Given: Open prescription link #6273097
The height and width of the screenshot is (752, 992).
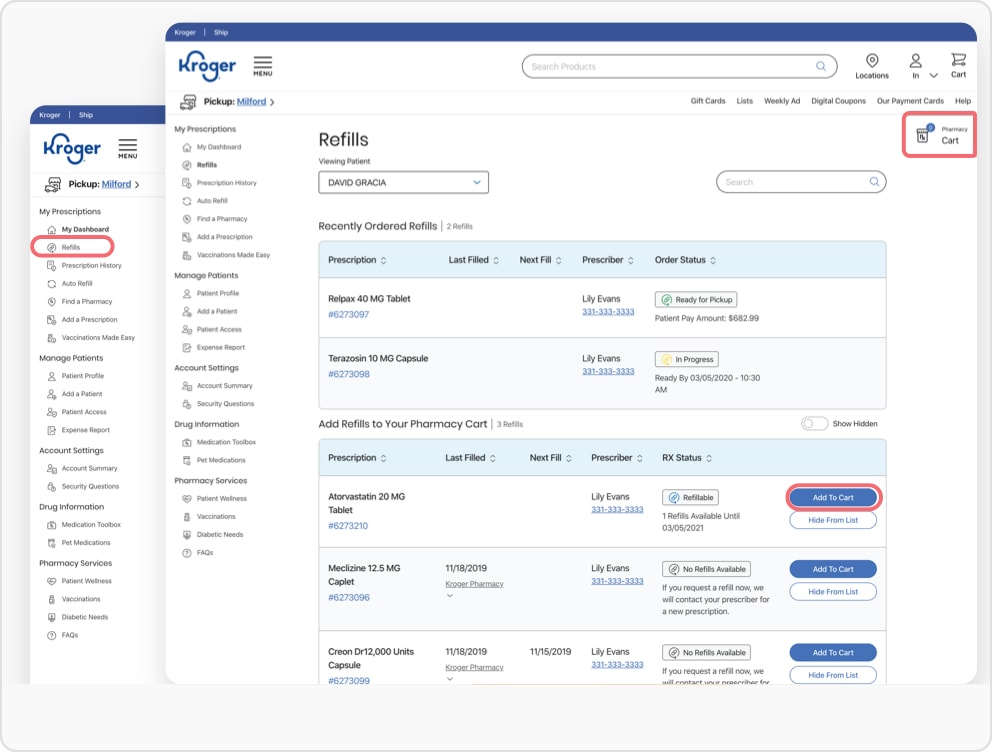Looking at the screenshot, I should click(349, 314).
